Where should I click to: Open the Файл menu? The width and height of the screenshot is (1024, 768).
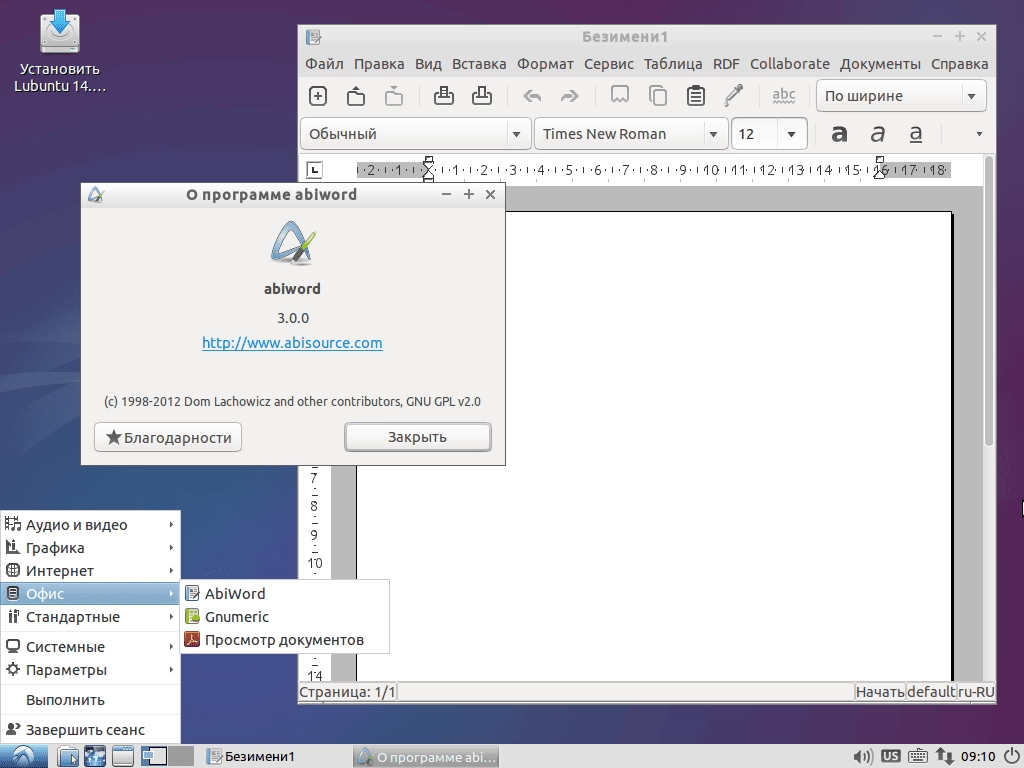coord(324,64)
